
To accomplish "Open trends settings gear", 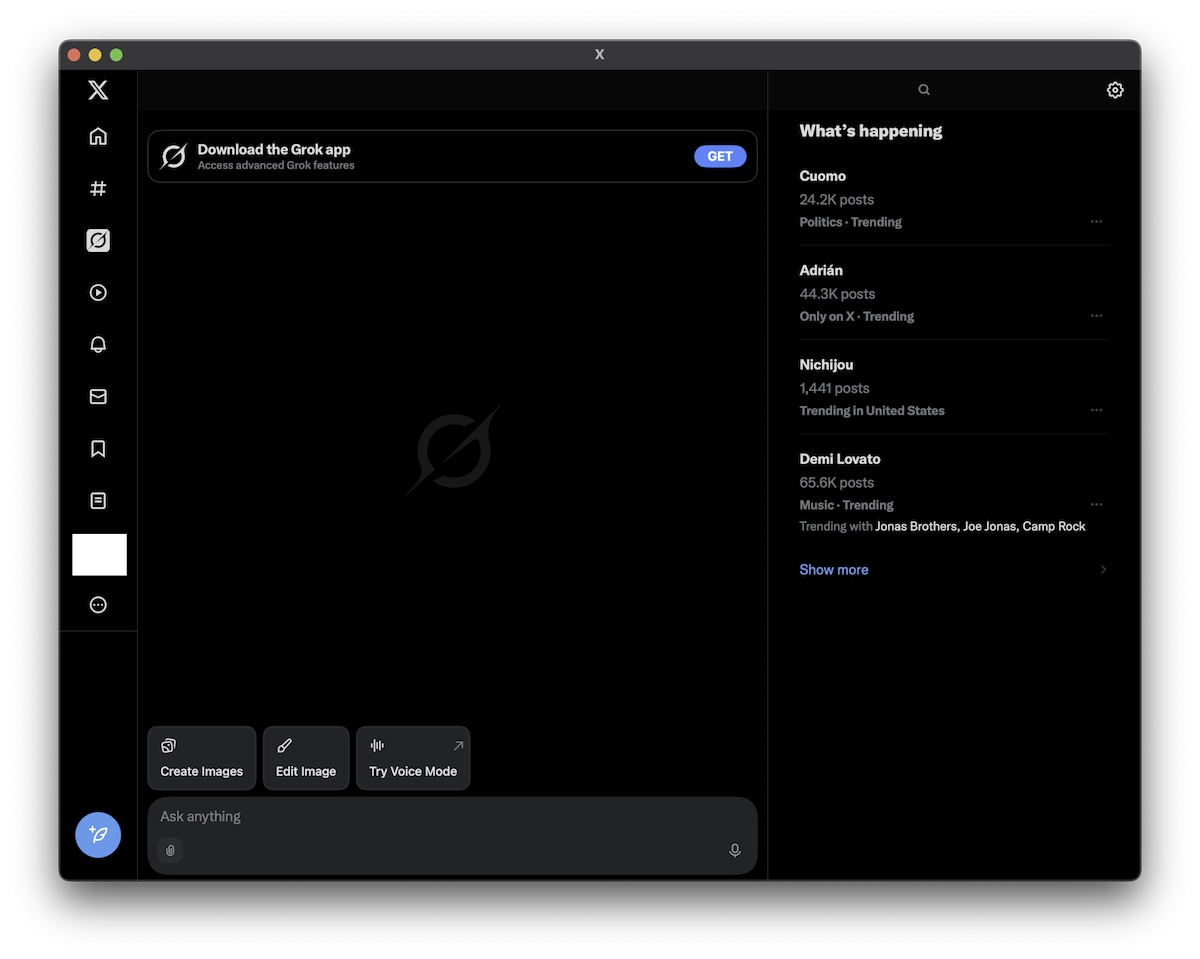I will click(1114, 89).
